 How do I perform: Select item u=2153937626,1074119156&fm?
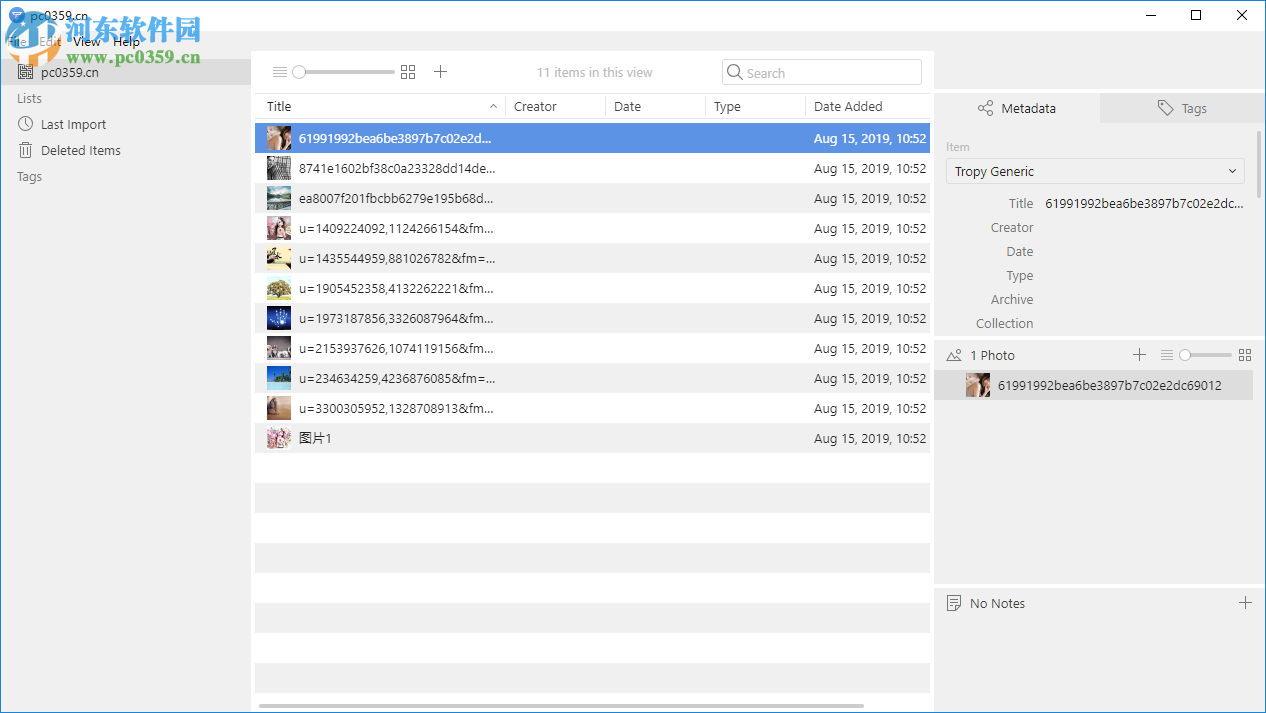coord(592,348)
